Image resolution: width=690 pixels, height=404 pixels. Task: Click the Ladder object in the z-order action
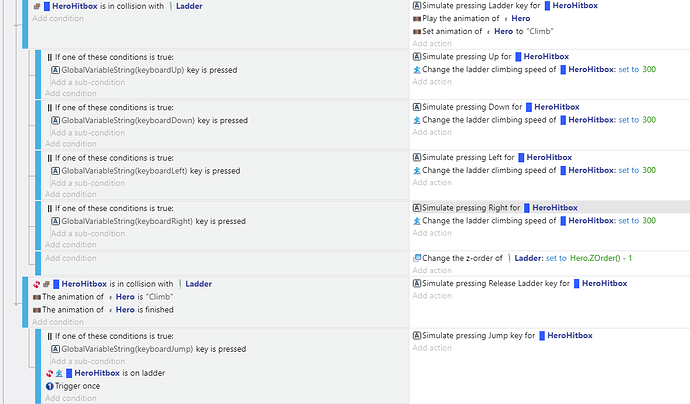[528, 258]
